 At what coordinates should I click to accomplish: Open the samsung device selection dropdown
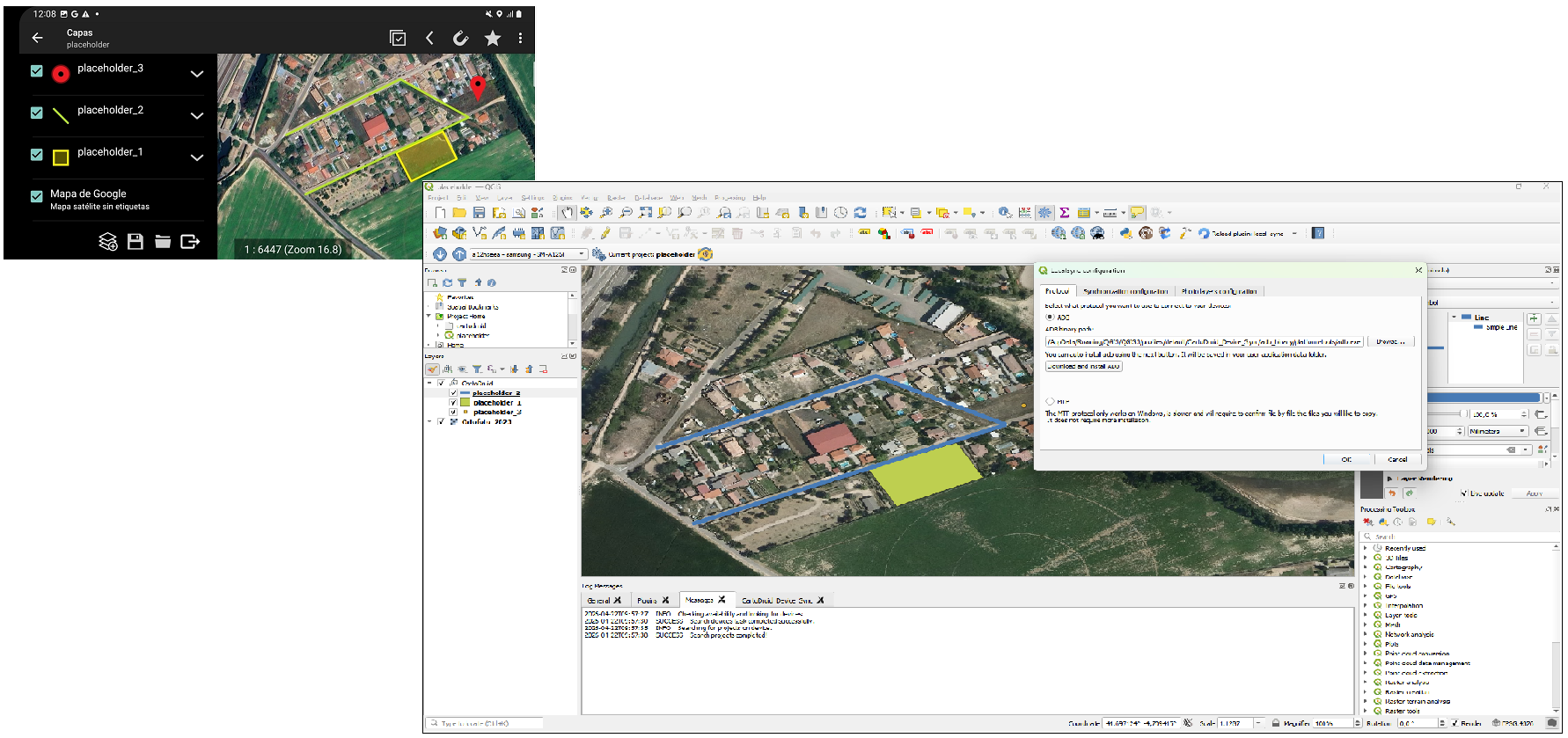tap(528, 254)
